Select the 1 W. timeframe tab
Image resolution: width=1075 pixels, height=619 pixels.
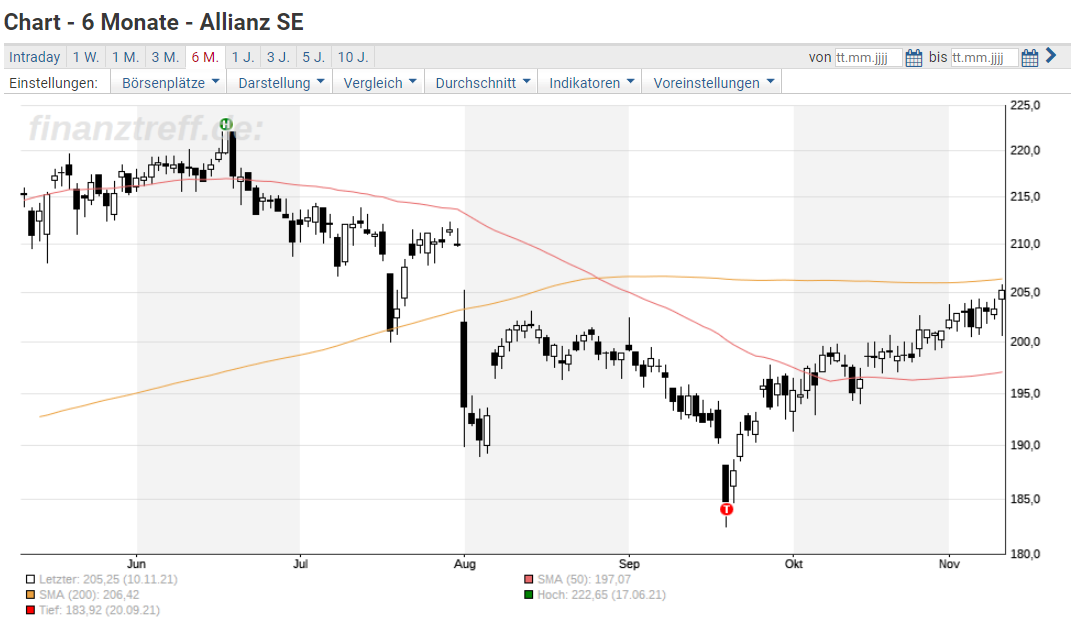click(86, 57)
